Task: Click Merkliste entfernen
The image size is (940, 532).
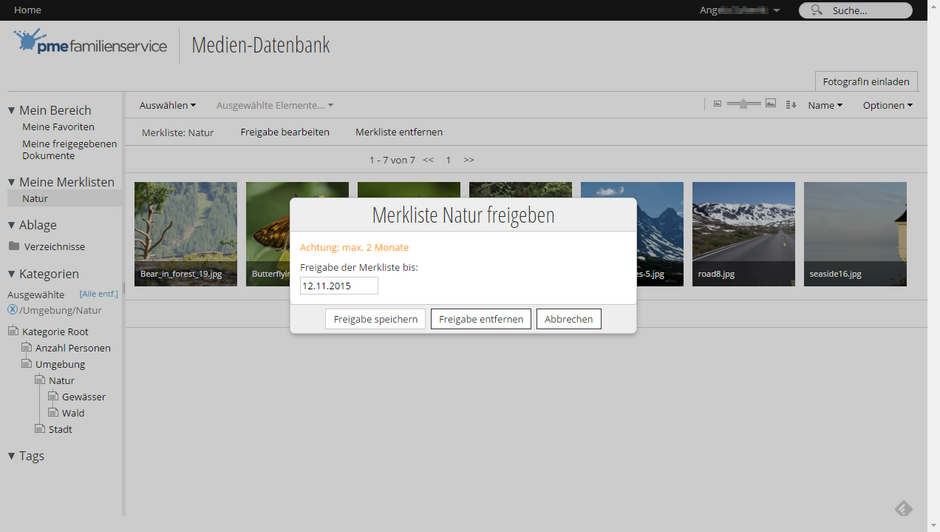Action: click(399, 132)
